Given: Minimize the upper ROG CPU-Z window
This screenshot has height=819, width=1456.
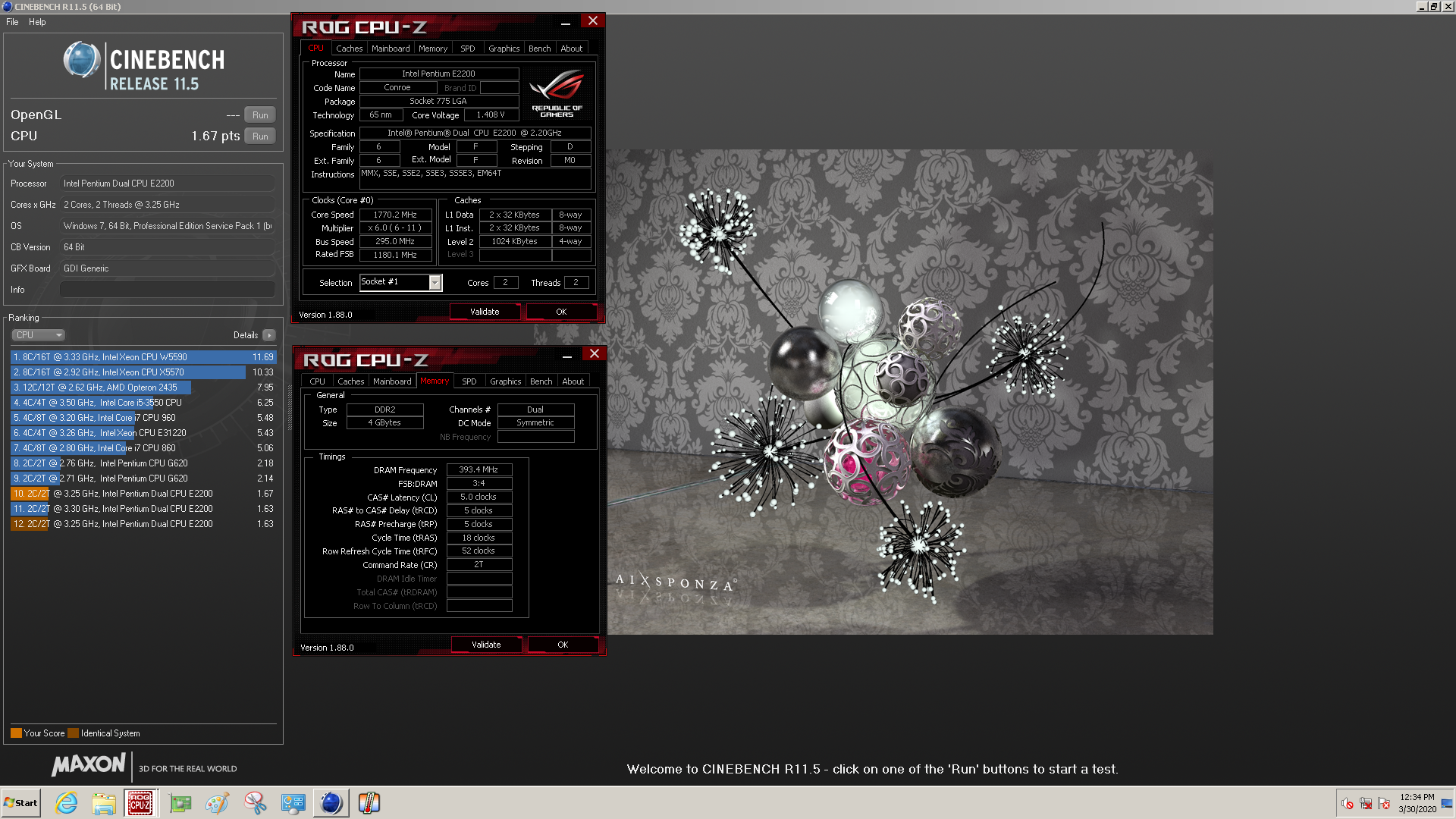Looking at the screenshot, I should tap(566, 24).
